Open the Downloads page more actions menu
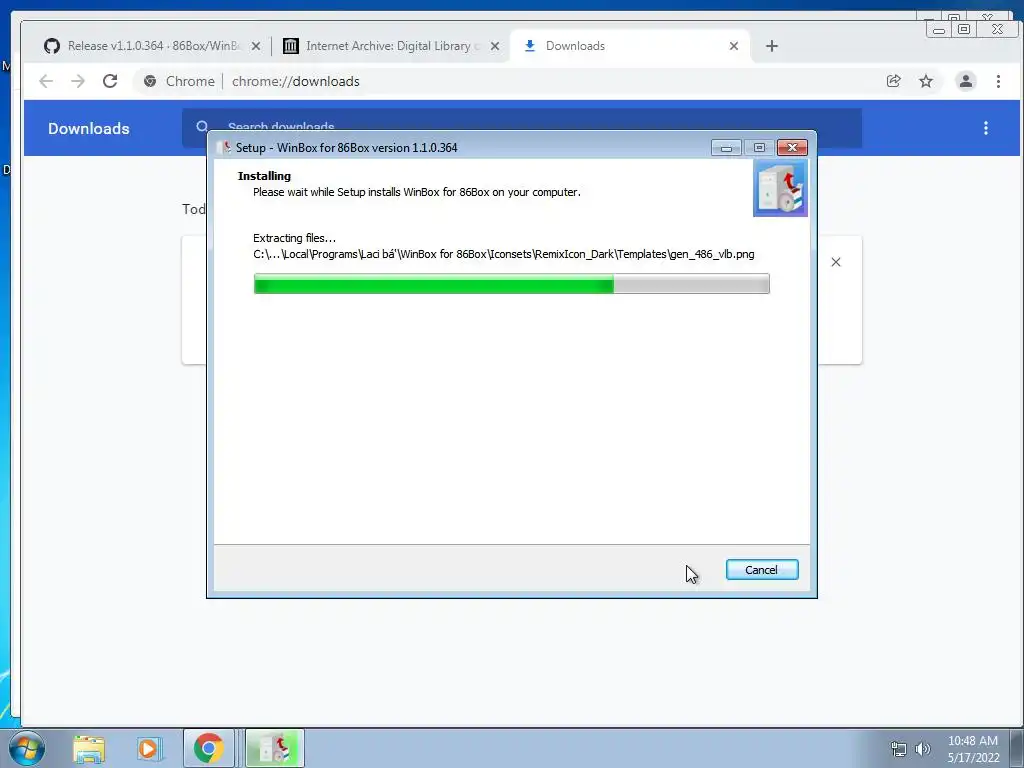 pyautogui.click(x=986, y=128)
